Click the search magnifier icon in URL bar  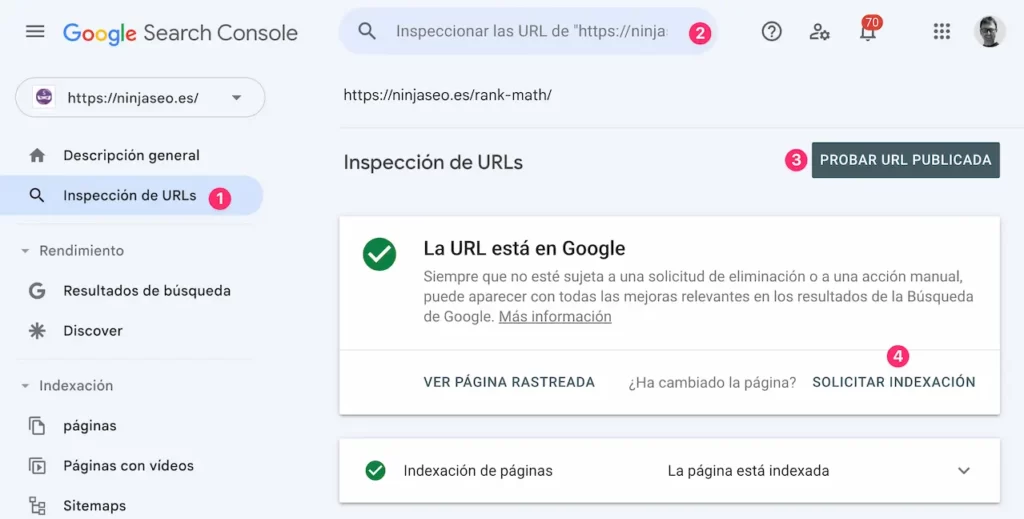(367, 31)
